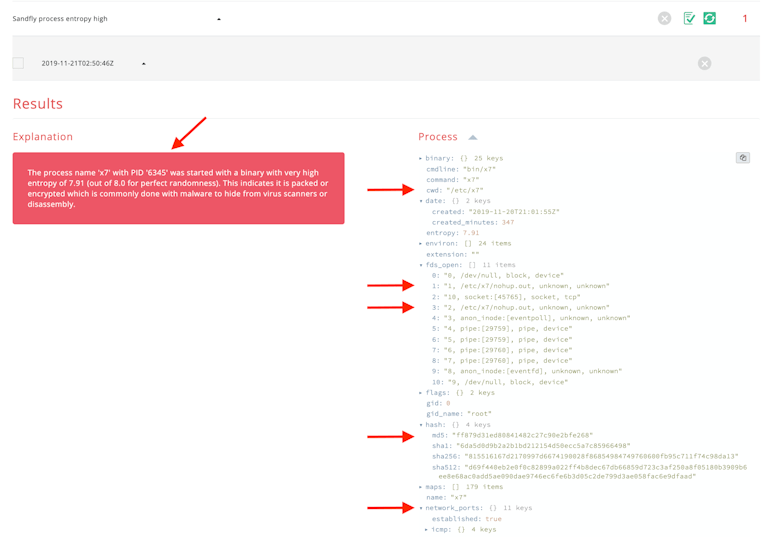
Task: Collapse the network_ports 11 keys node
Action: (x=421, y=508)
